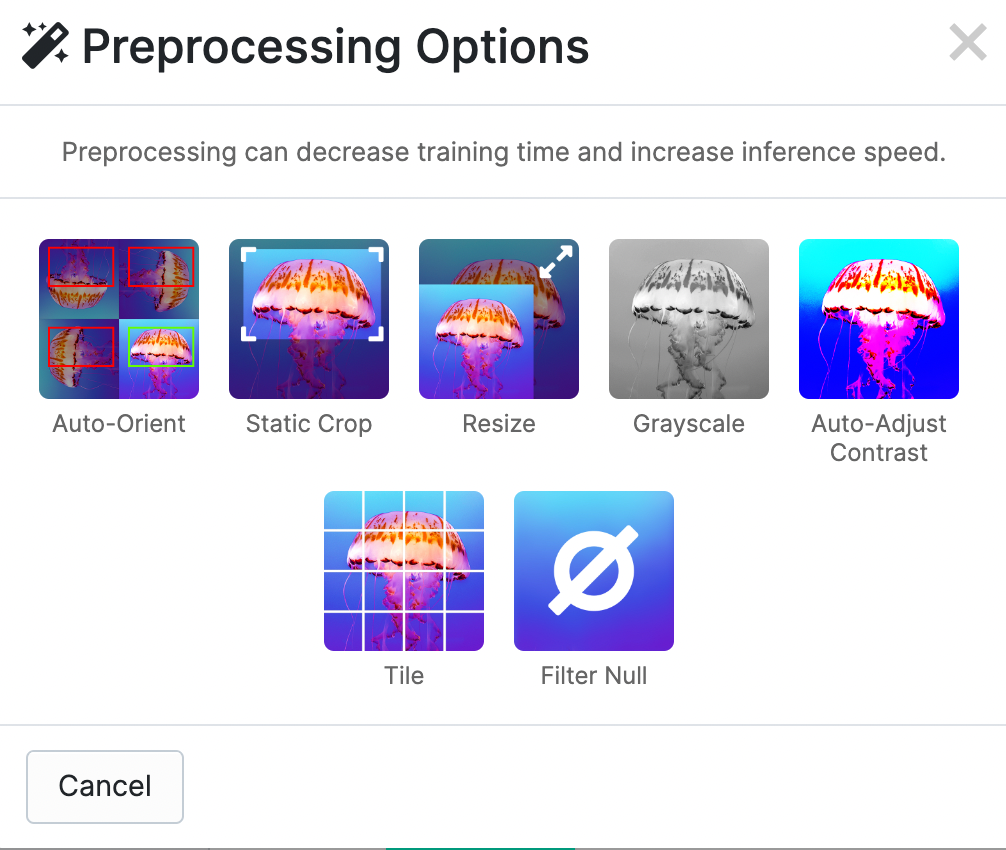The height and width of the screenshot is (850, 1006).
Task: Choose the Static Crop preview image
Action: (309, 319)
